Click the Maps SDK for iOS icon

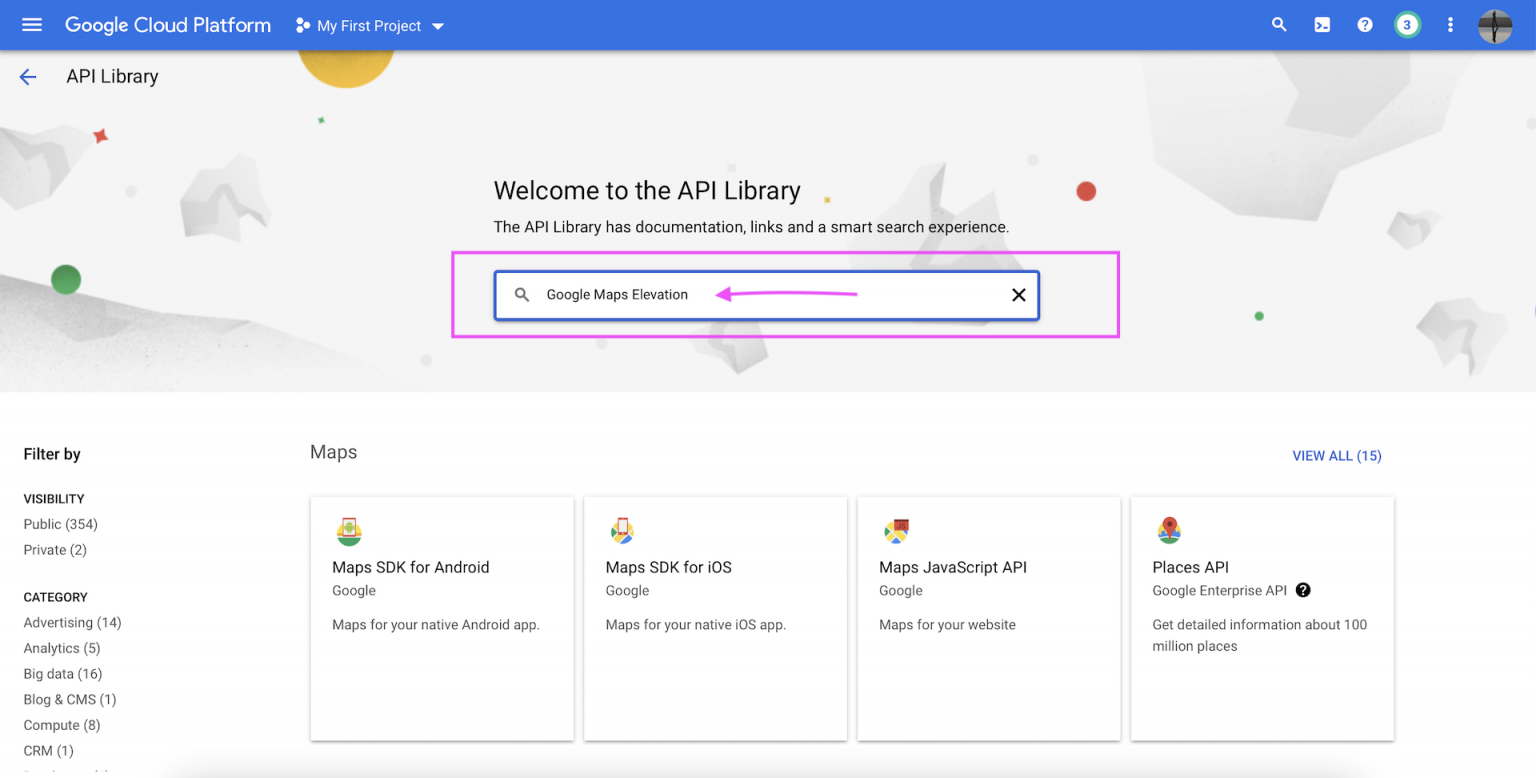click(x=622, y=531)
